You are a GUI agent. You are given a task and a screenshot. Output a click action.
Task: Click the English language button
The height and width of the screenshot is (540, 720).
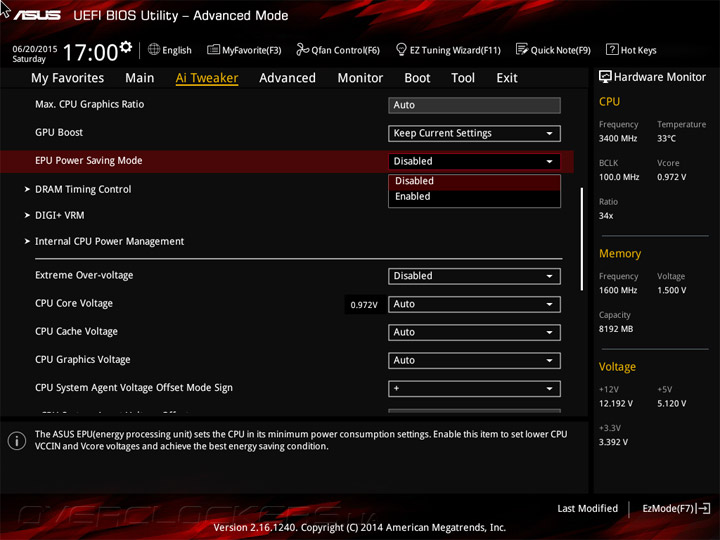(177, 50)
